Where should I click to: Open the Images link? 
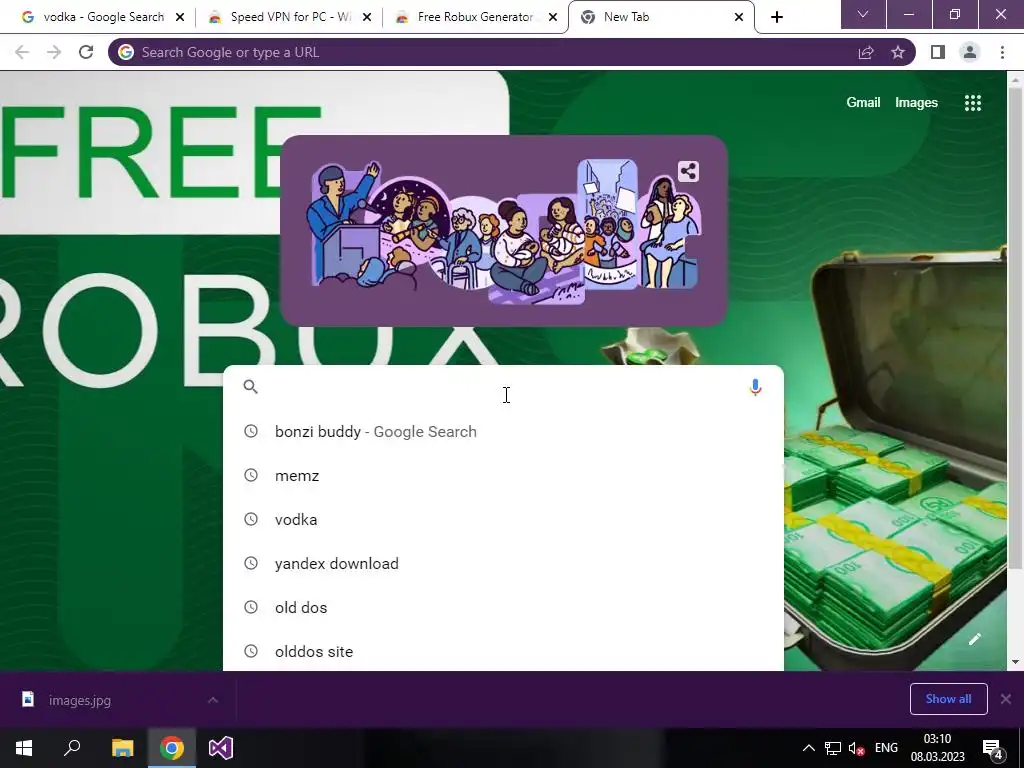916,103
